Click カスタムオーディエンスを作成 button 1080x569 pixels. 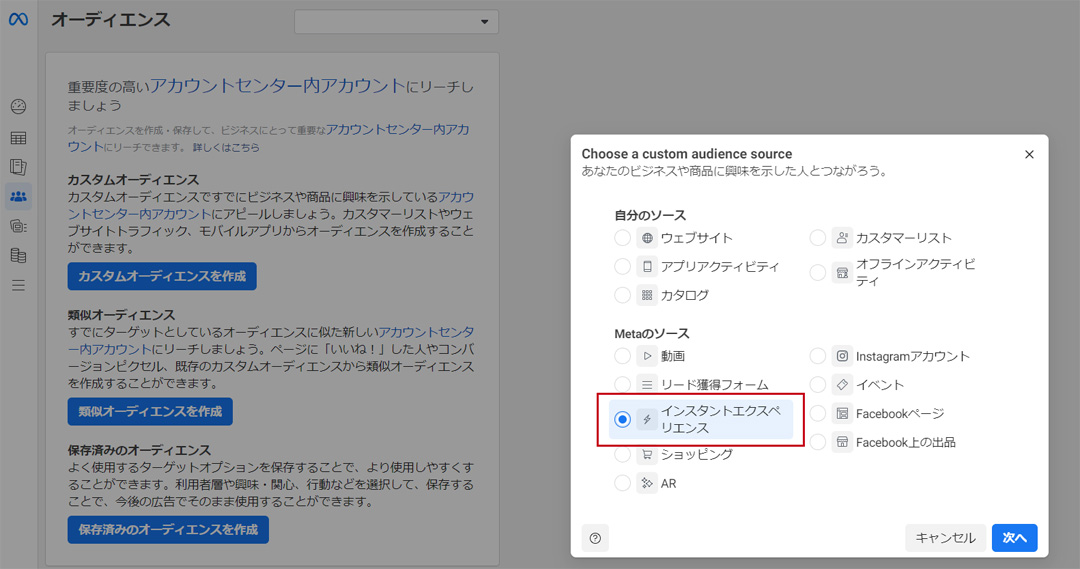pos(162,276)
